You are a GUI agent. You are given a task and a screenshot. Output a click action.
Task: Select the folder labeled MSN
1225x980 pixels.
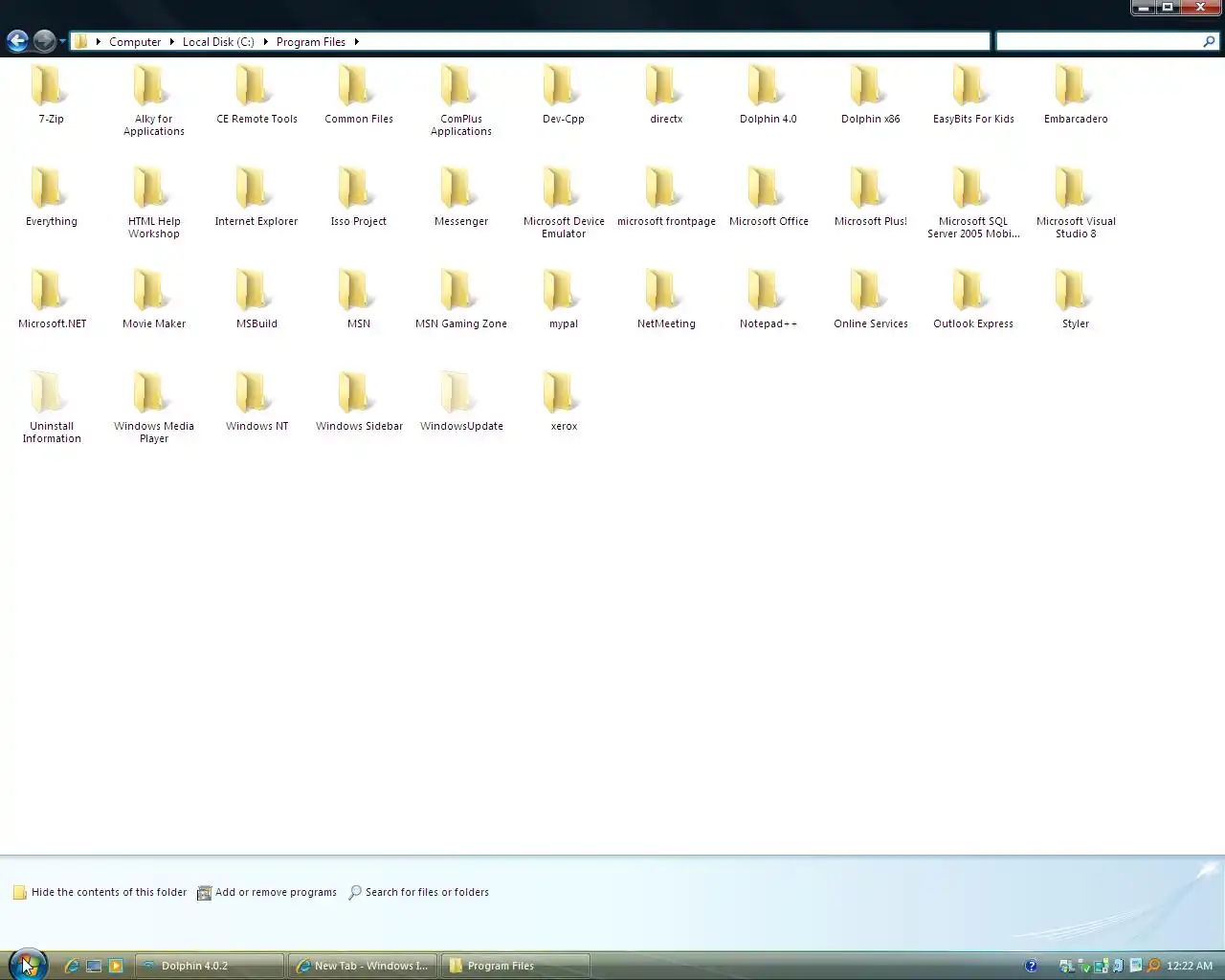(x=359, y=299)
